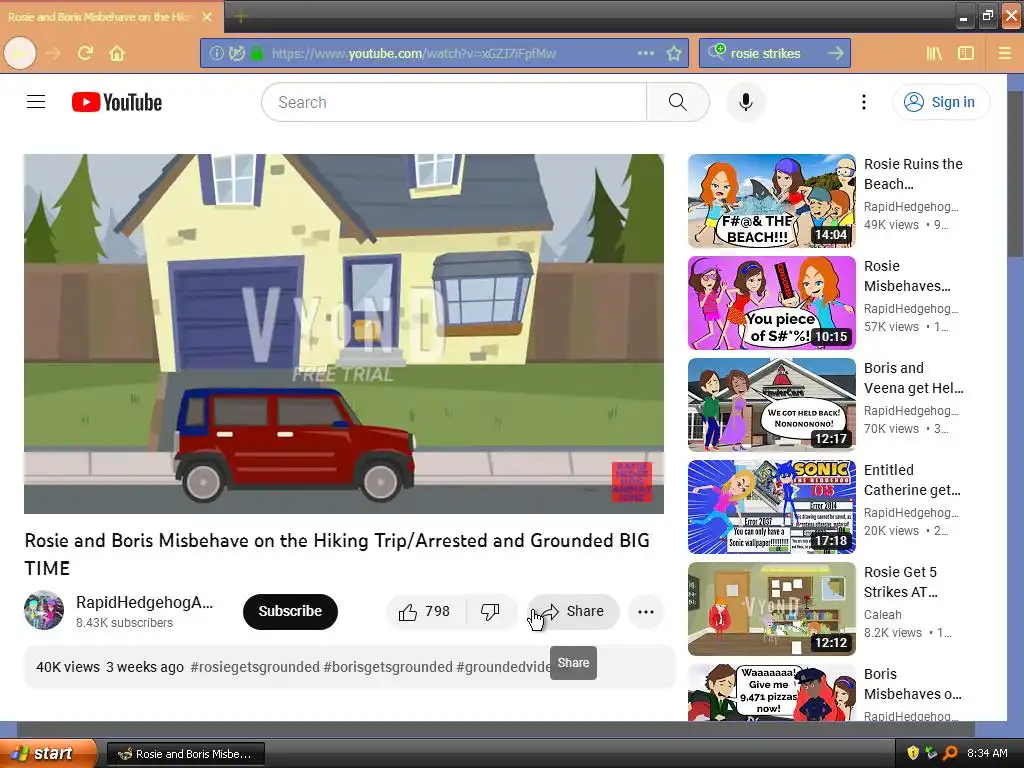Image resolution: width=1024 pixels, height=768 pixels.
Task: Select the Rosie and Boris taskbar item
Action: (186, 754)
